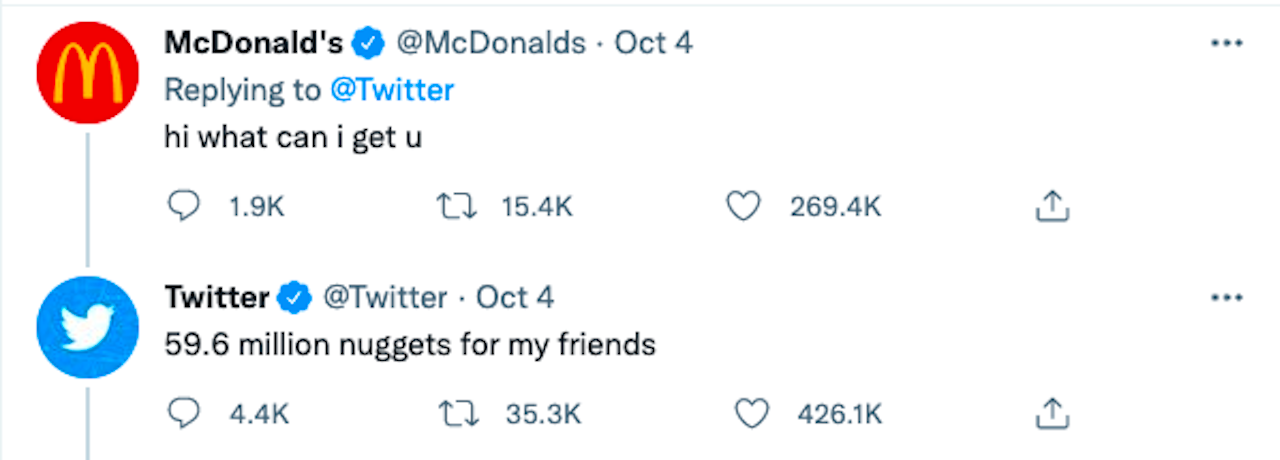This screenshot has width=1280, height=460.
Task: Click the Twitter display name
Action: (x=216, y=298)
